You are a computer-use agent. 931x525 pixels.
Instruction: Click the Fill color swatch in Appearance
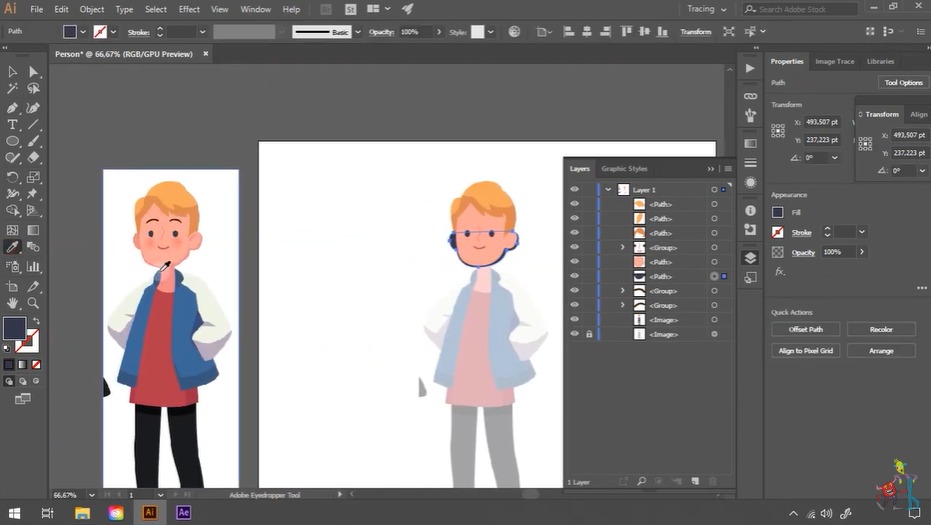(778, 212)
